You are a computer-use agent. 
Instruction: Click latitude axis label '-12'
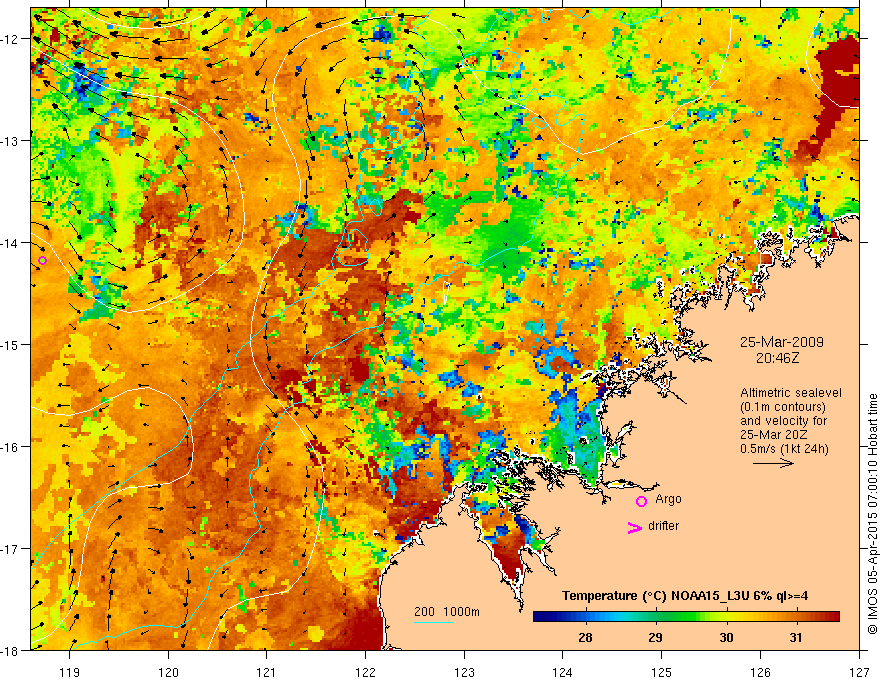point(11,39)
